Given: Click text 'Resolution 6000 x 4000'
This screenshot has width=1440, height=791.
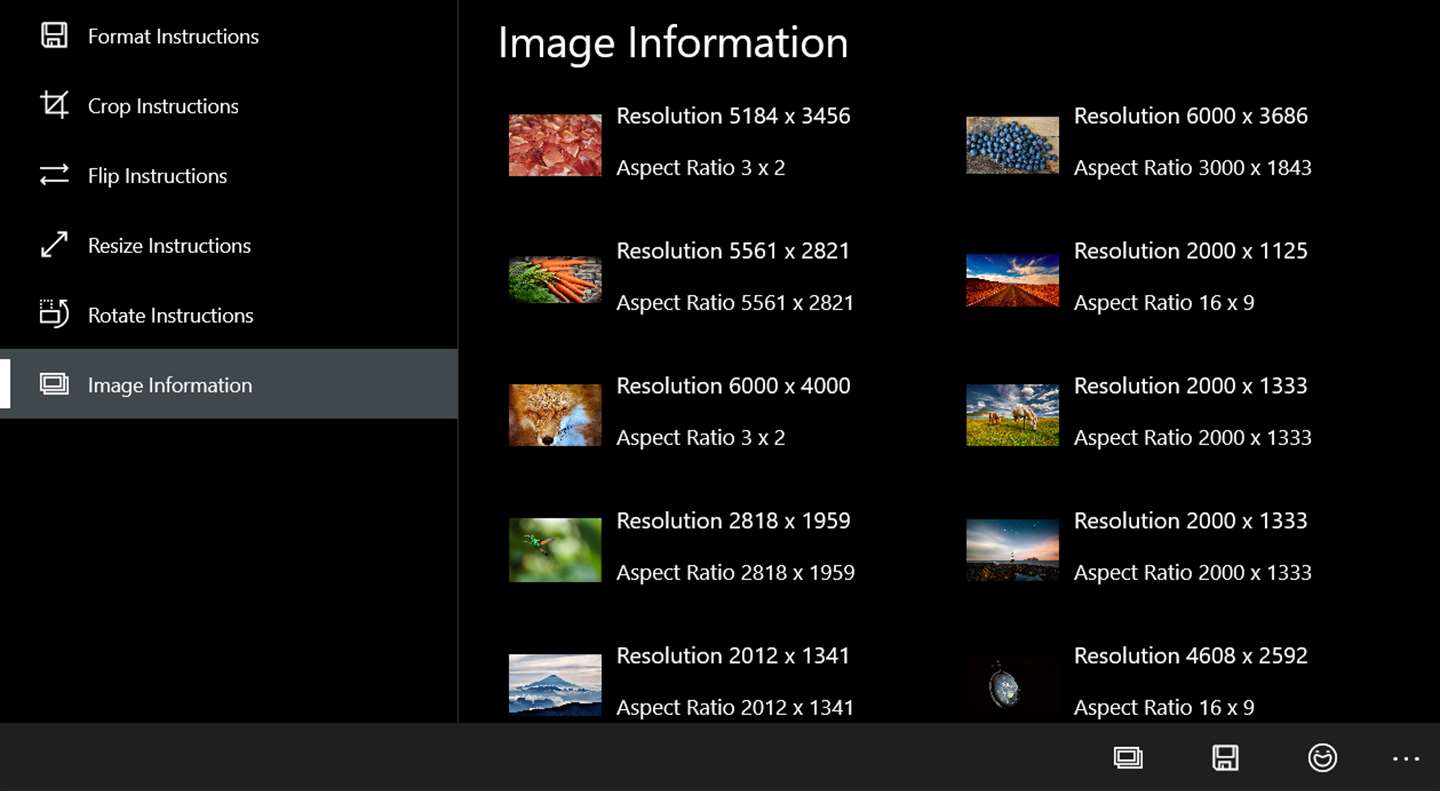Looking at the screenshot, I should click(x=733, y=386).
